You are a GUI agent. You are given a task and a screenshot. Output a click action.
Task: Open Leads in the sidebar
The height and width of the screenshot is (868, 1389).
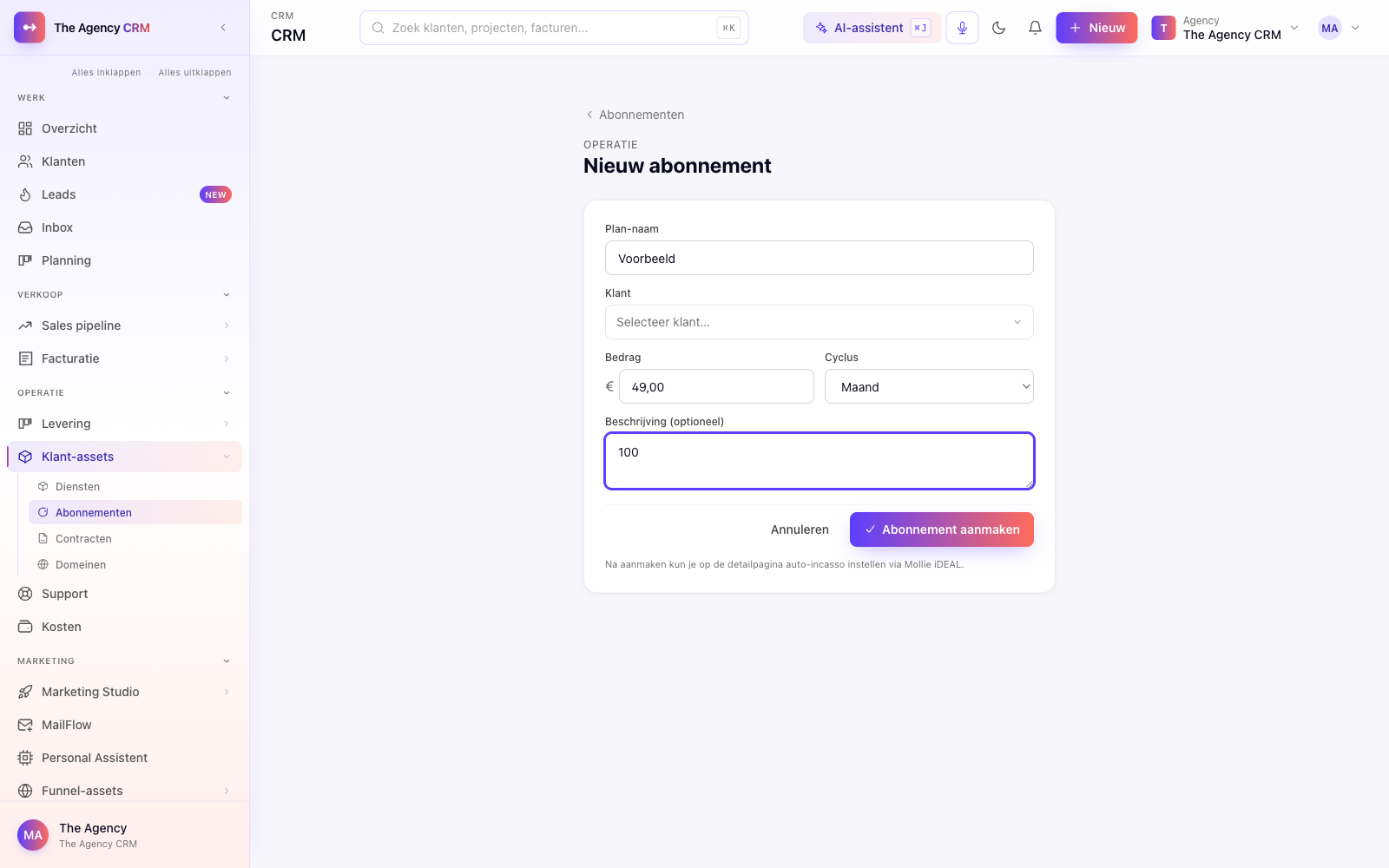click(x=125, y=194)
